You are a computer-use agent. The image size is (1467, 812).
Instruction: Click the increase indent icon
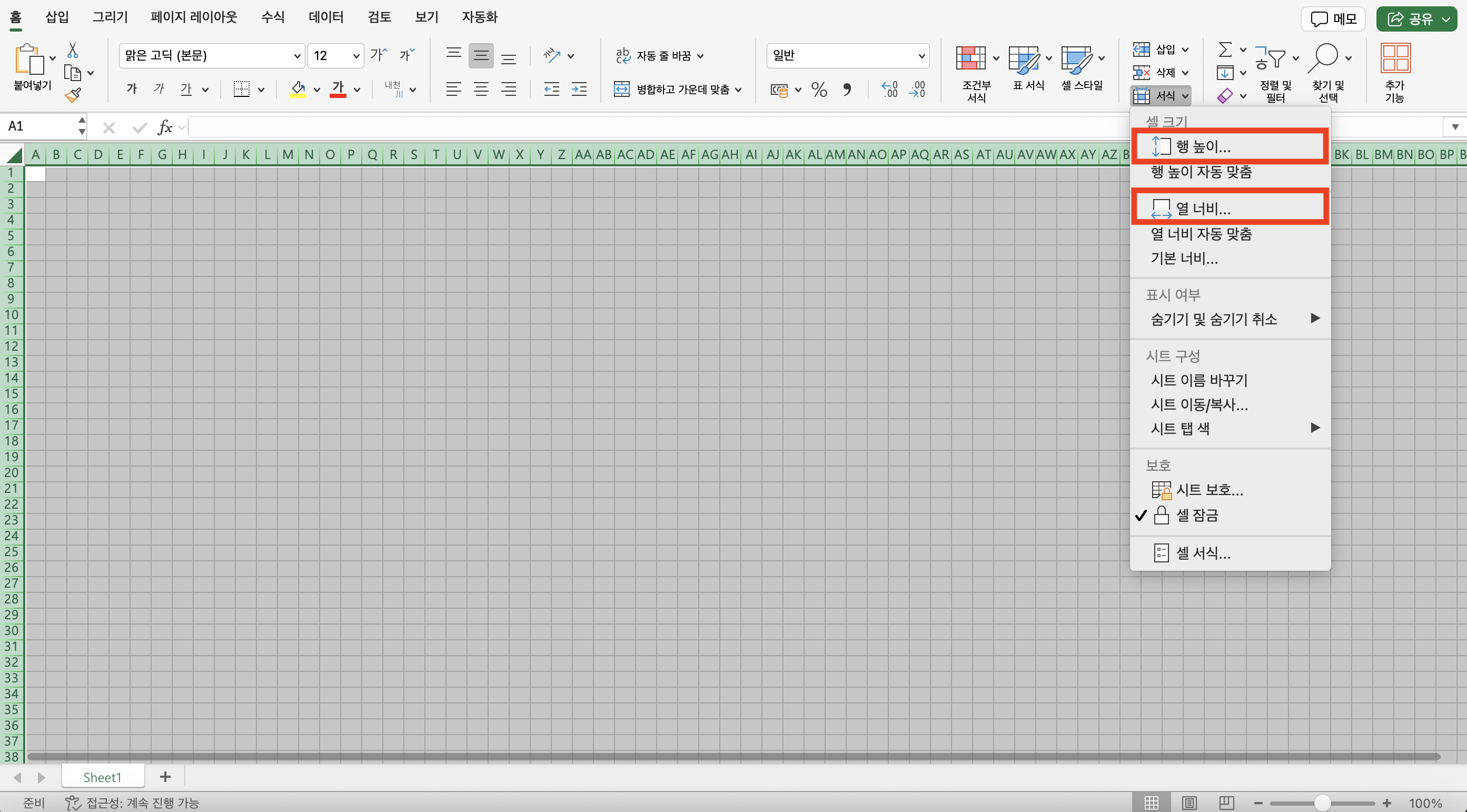tap(579, 89)
